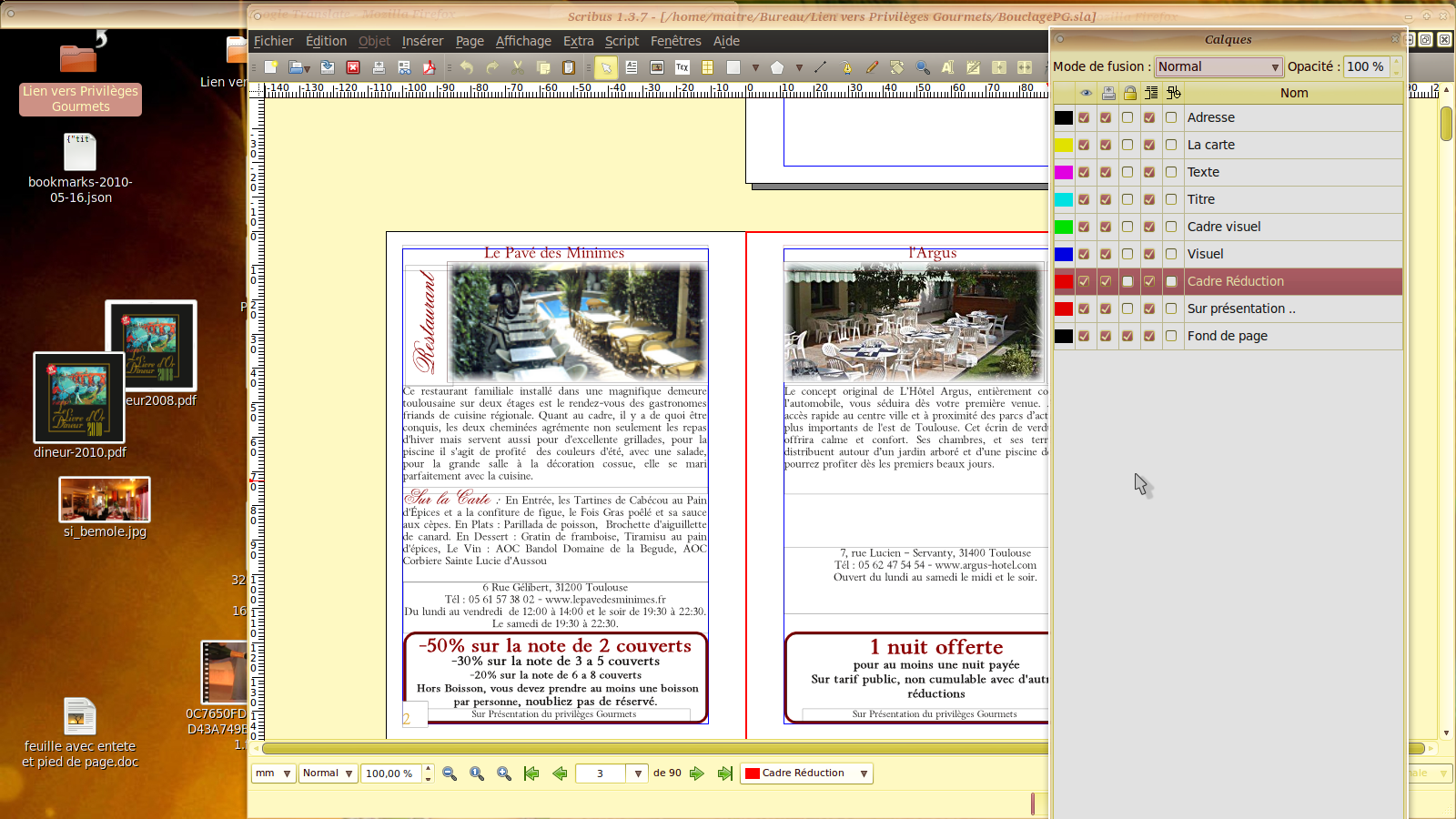
Task: Pick the Insert Polygon tool
Action: click(x=776, y=67)
